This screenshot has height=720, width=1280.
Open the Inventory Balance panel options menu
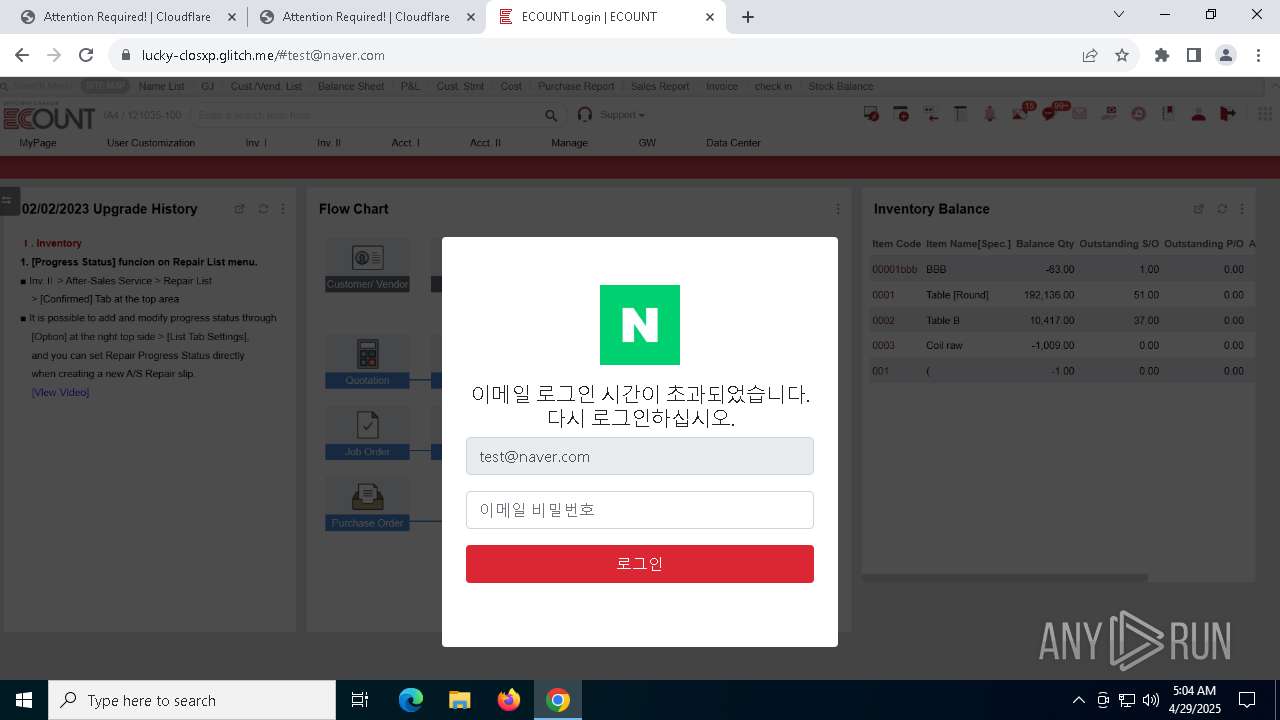1242,209
